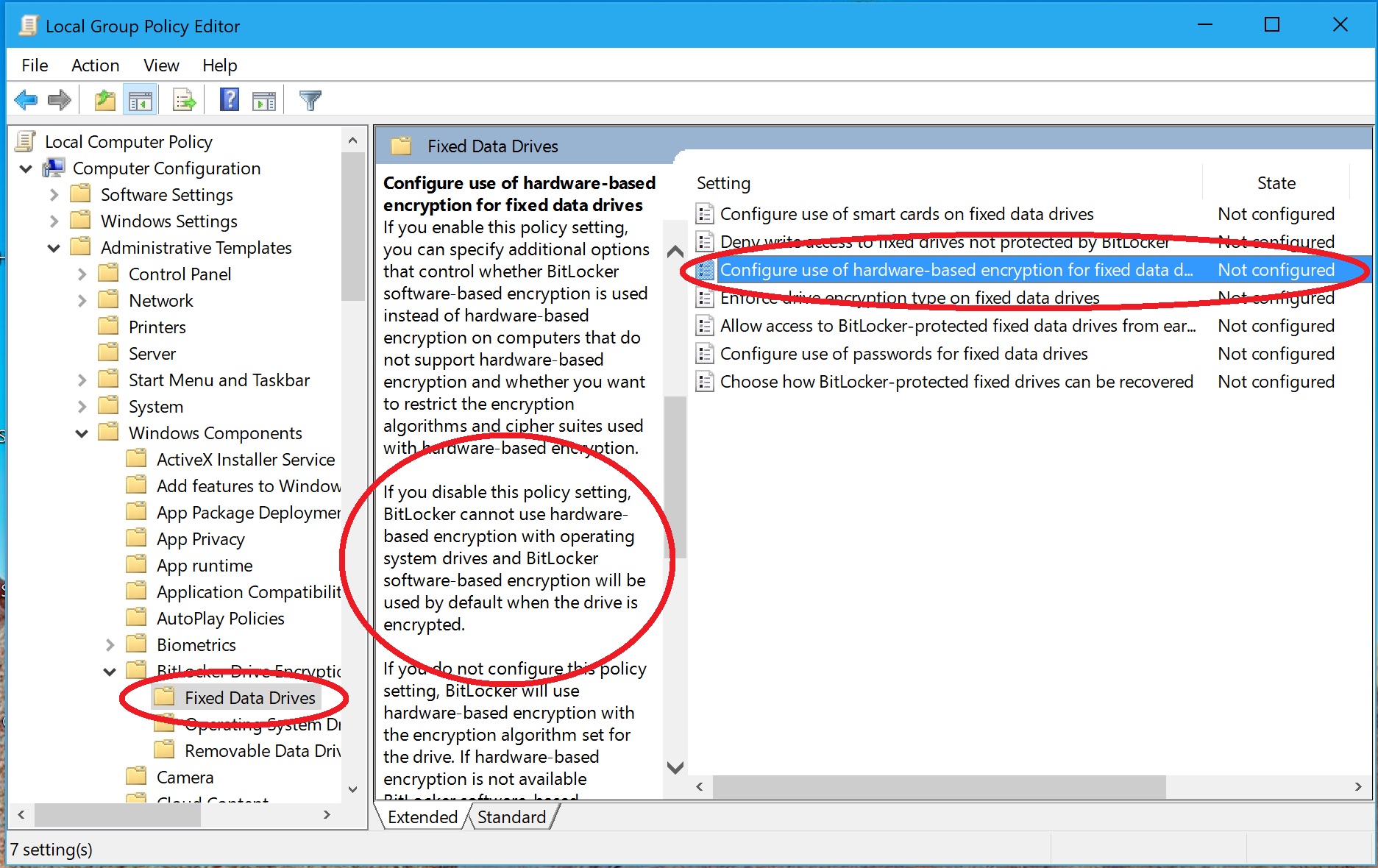The image size is (1378, 868).
Task: Expand the Network node
Action: [x=82, y=301]
